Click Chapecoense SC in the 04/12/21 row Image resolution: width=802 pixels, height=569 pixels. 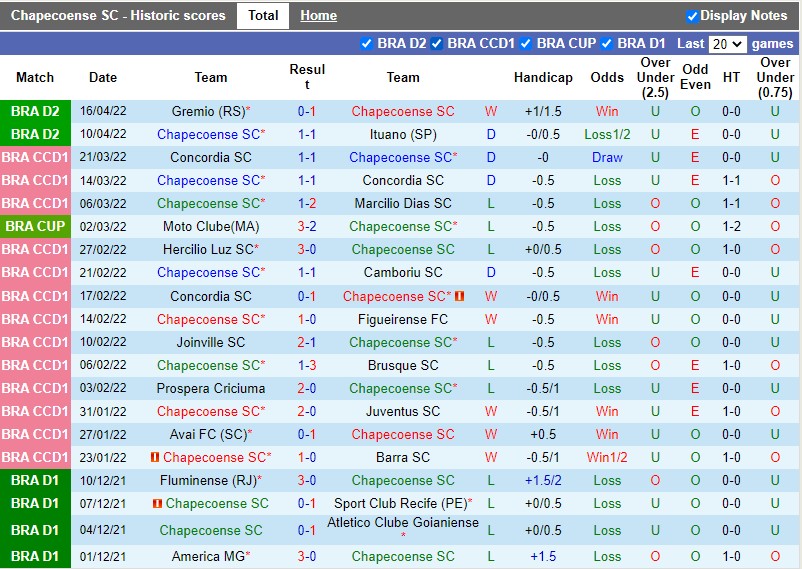[x=211, y=531]
